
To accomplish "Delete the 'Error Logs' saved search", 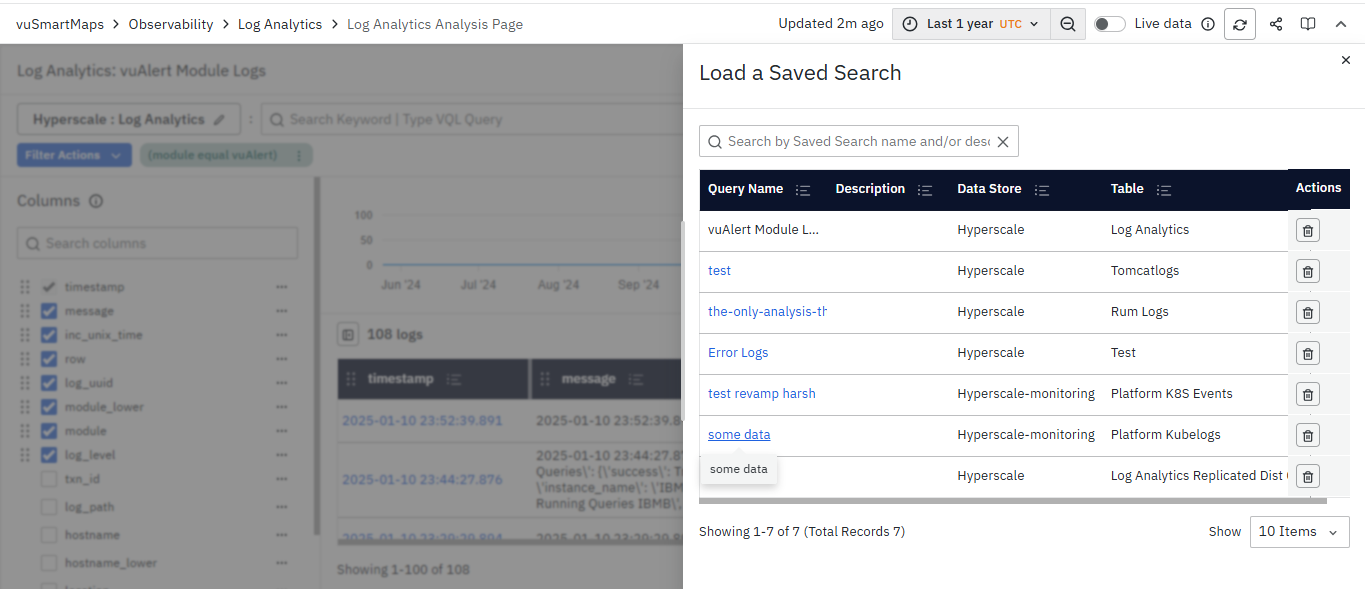I will [1307, 353].
